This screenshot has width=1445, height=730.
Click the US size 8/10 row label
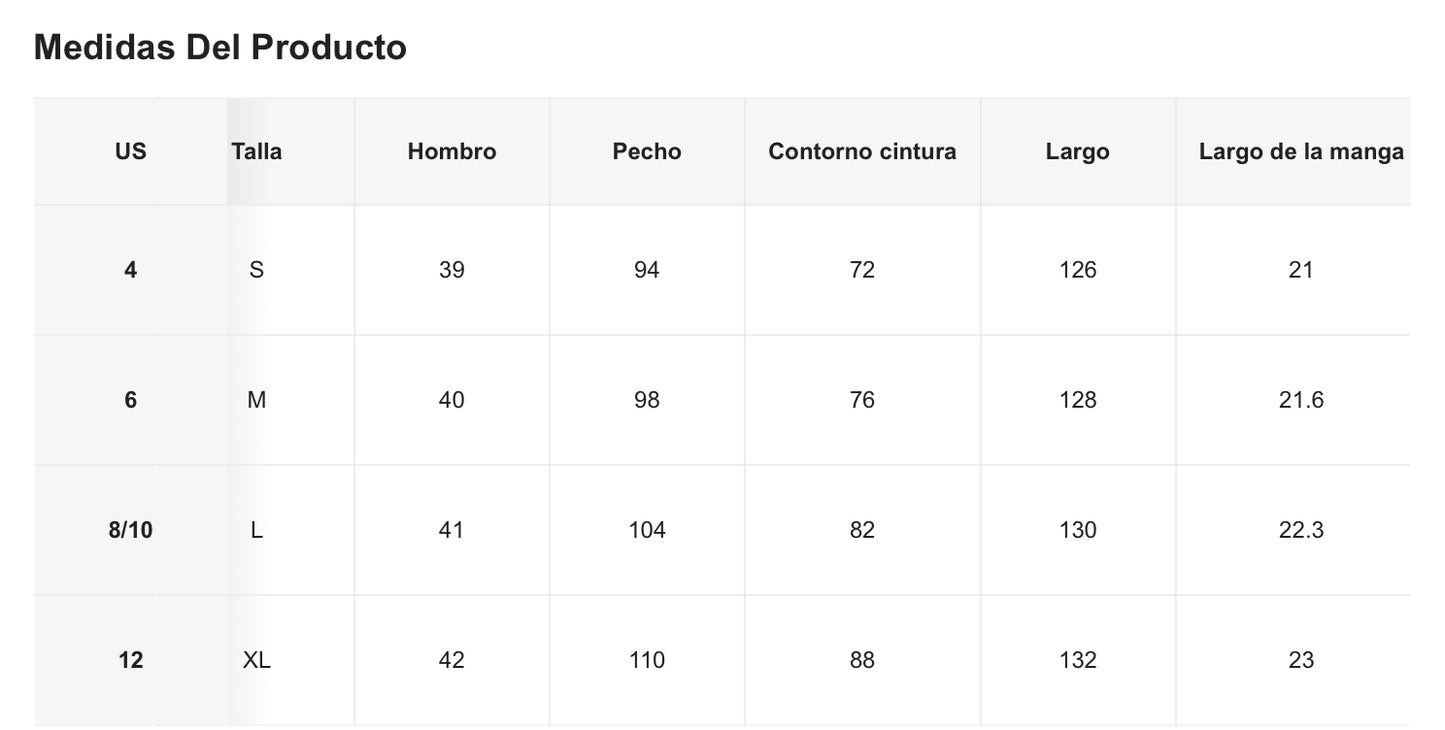pyautogui.click(x=130, y=530)
